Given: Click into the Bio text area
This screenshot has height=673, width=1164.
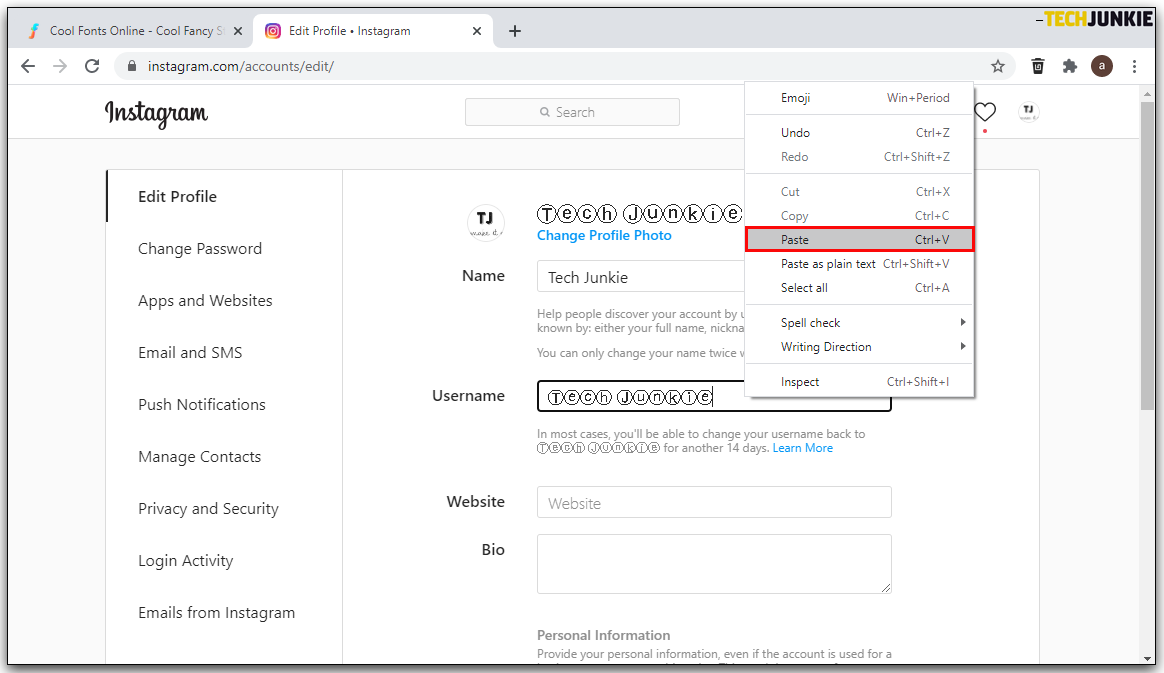Looking at the screenshot, I should 714,564.
